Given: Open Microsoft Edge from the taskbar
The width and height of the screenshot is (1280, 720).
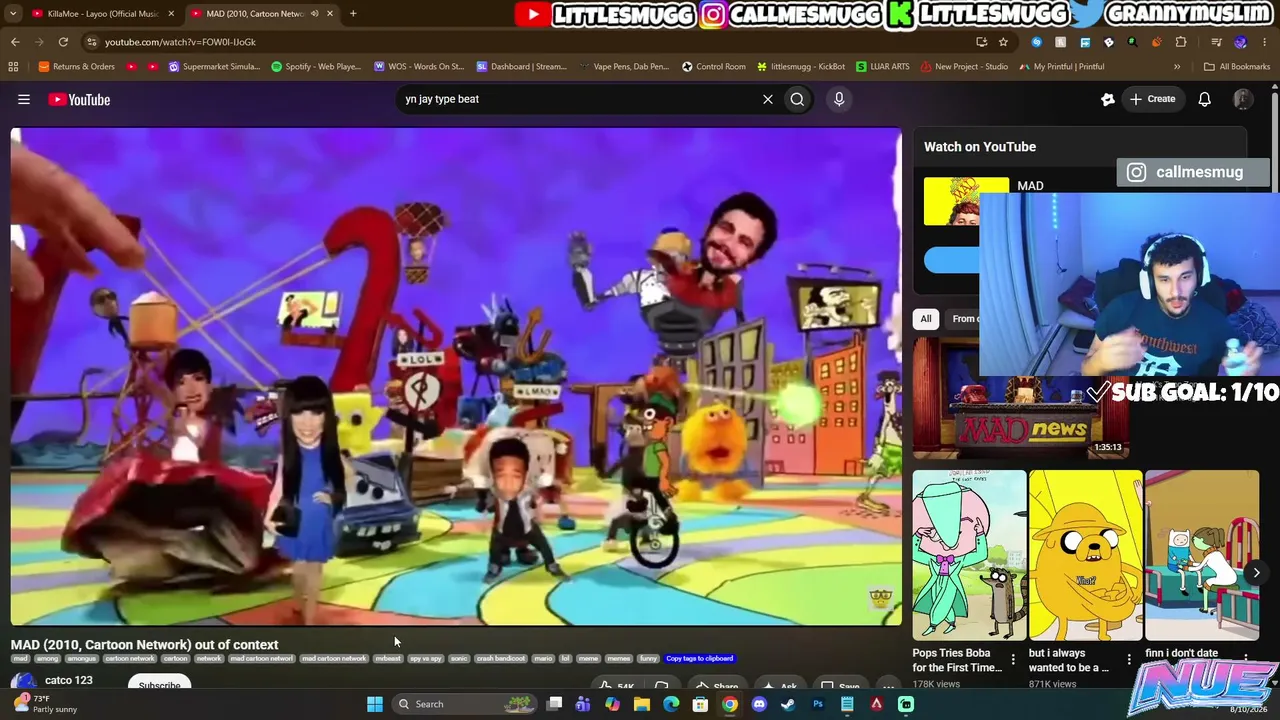Looking at the screenshot, I should pyautogui.click(x=671, y=704).
